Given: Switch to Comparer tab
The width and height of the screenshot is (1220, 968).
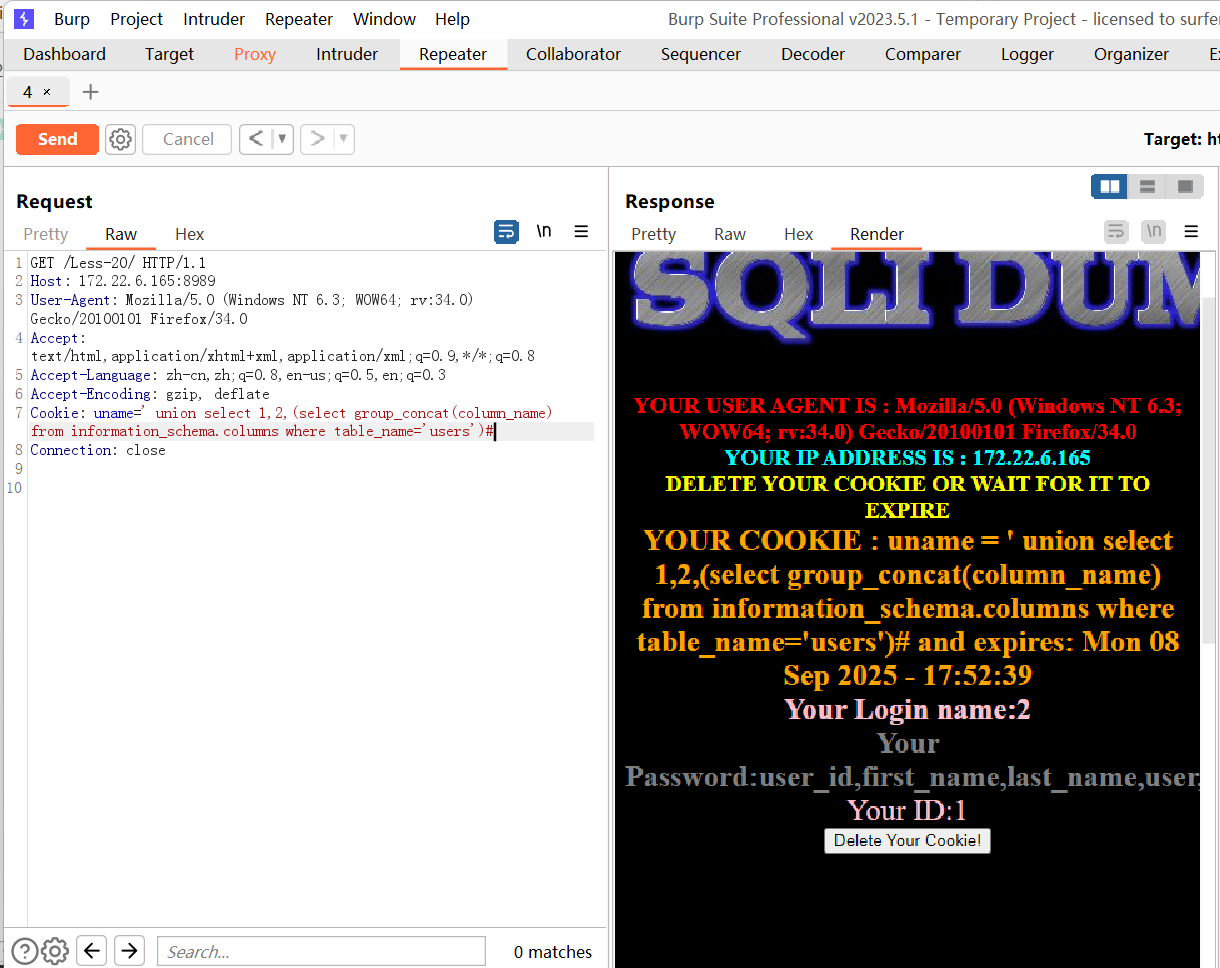Looking at the screenshot, I should coord(923,54).
